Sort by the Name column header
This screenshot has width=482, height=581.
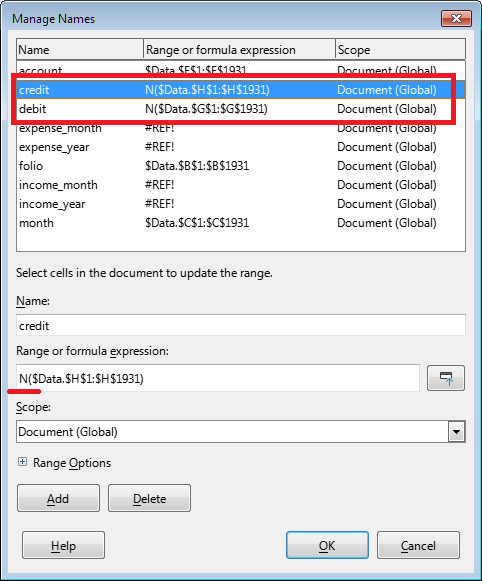(x=80, y=49)
